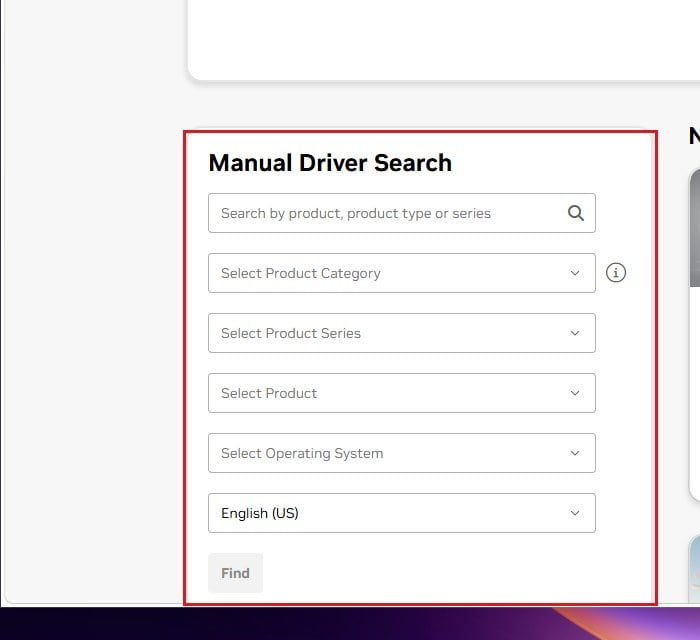Expand the Select Product Series dropdown
700x640 pixels.
(x=401, y=333)
